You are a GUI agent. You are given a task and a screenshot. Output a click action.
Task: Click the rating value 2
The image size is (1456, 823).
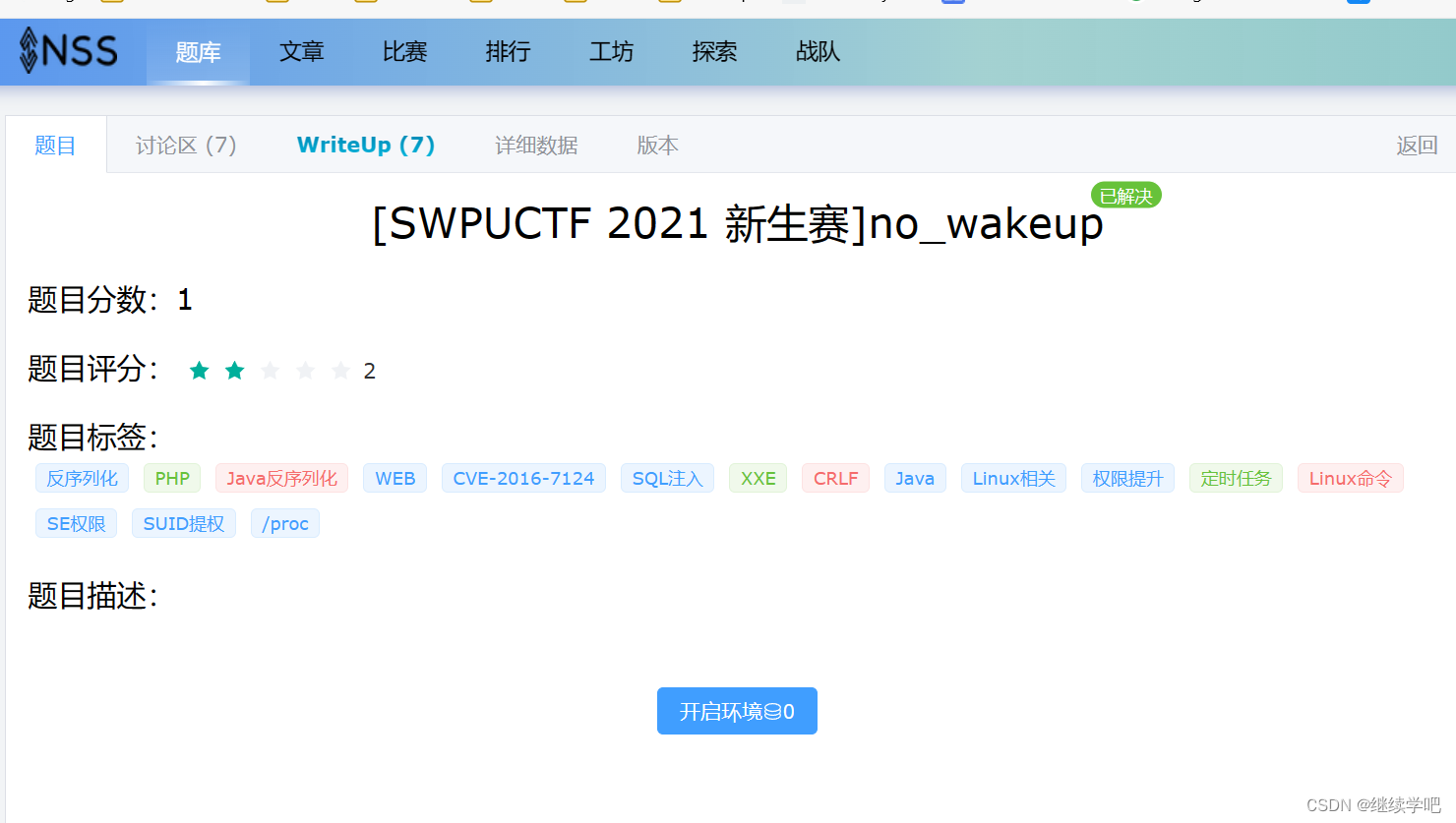(369, 372)
